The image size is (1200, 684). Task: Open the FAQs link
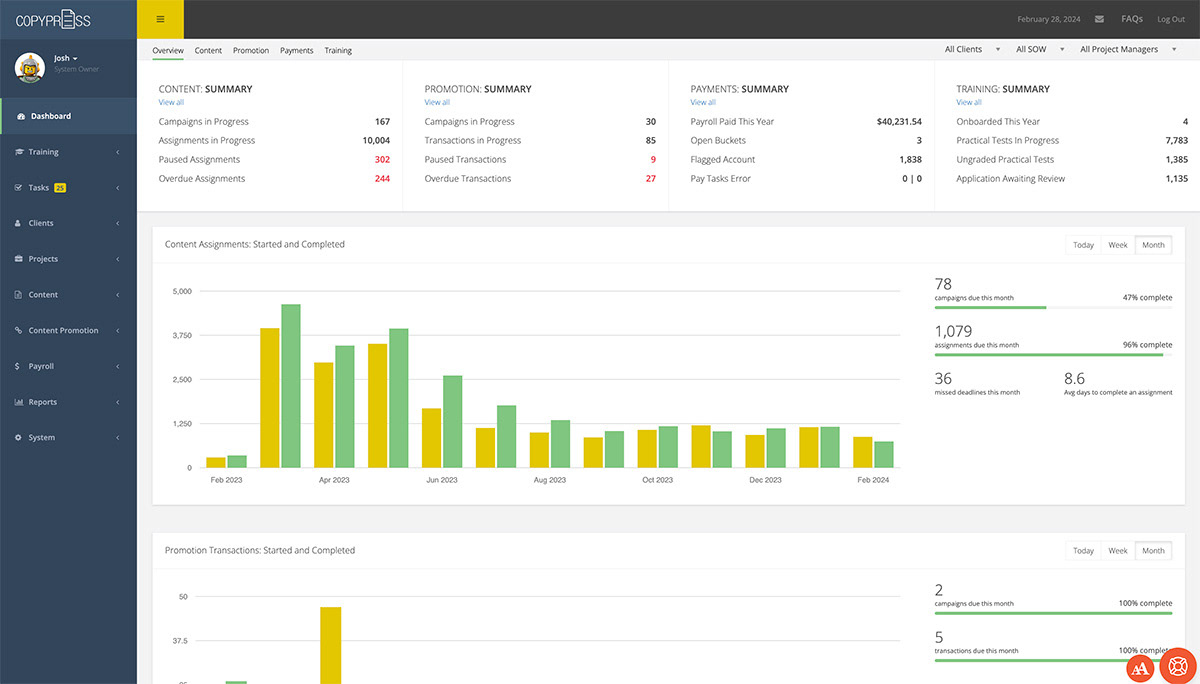coord(1132,19)
